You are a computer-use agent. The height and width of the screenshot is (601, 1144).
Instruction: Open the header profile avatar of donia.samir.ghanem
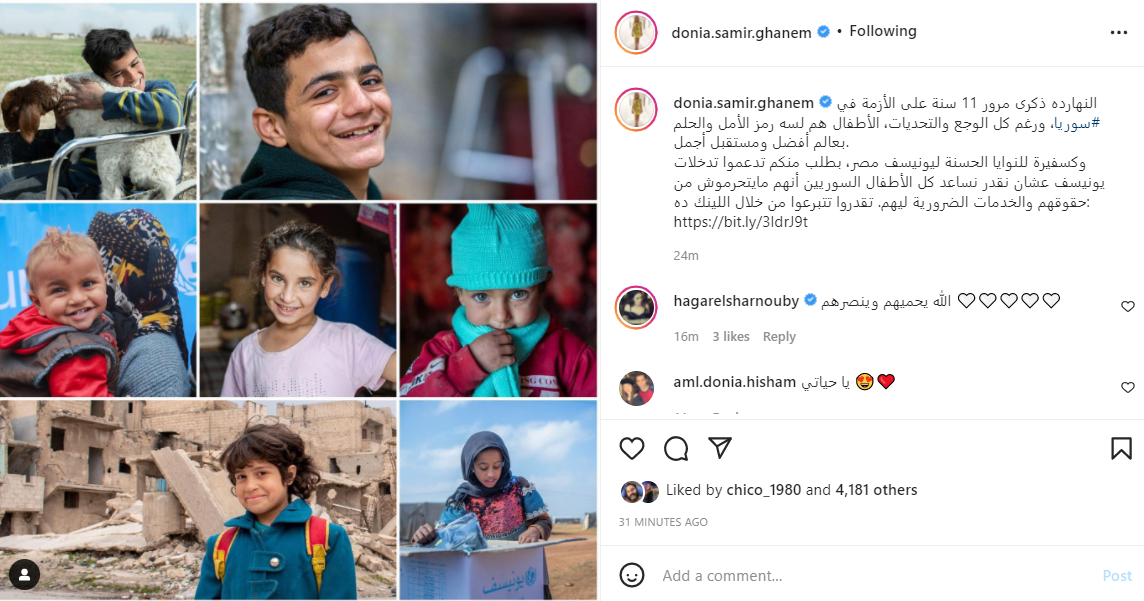click(636, 32)
